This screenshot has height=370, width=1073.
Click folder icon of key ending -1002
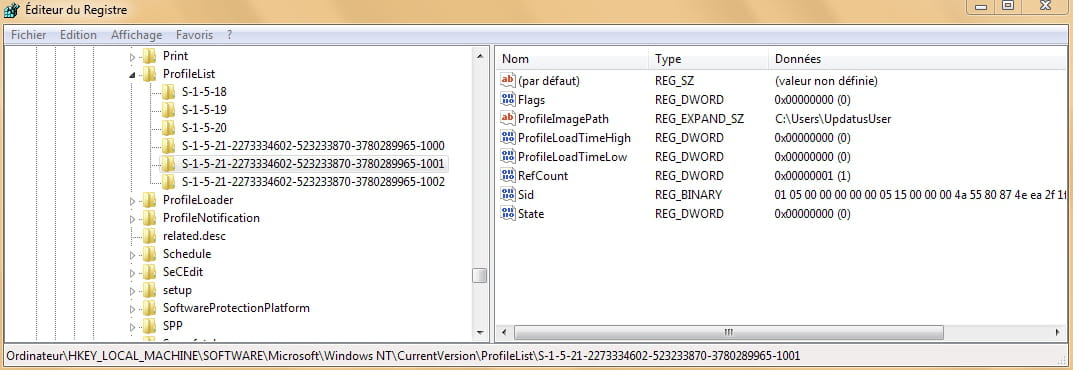168,182
